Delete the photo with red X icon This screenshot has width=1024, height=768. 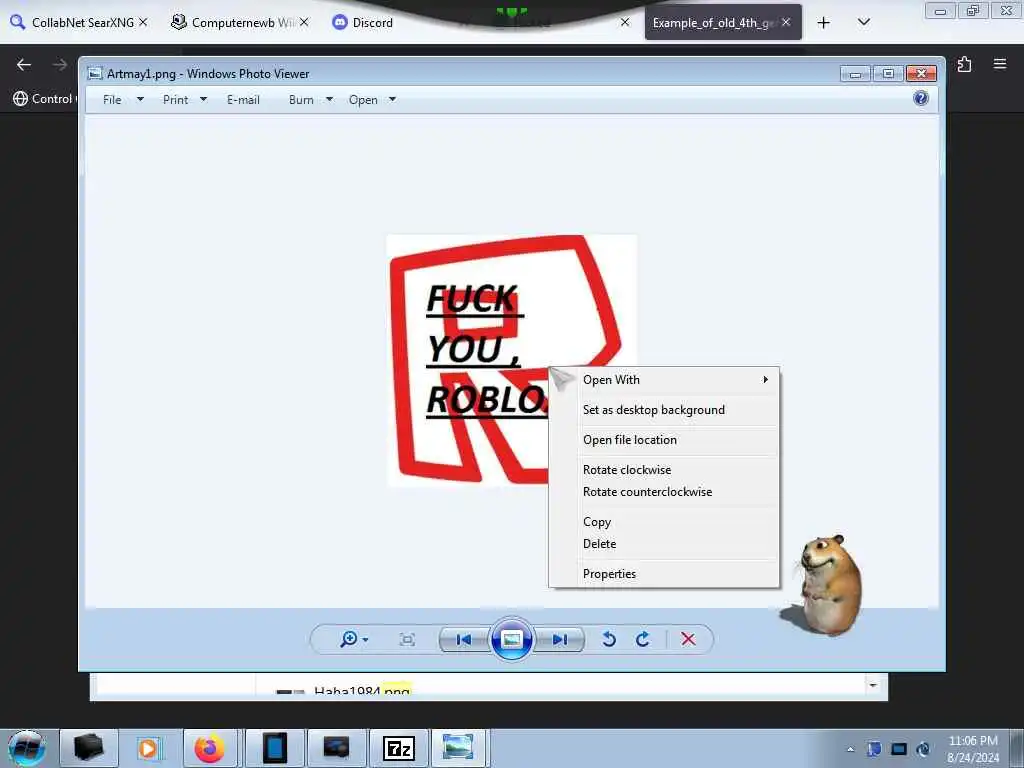click(x=688, y=639)
